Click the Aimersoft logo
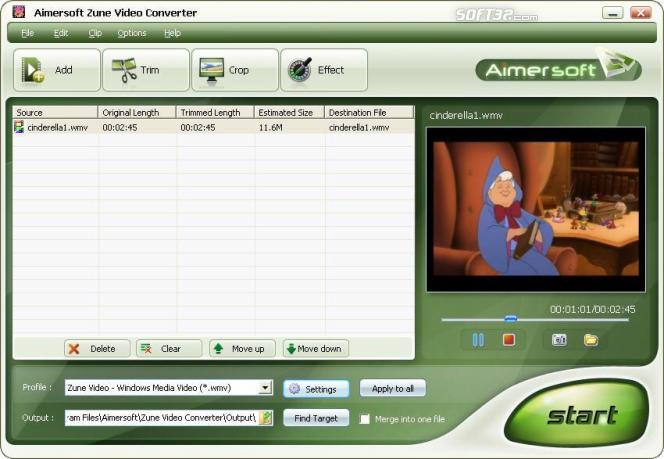664x459 pixels. click(x=558, y=68)
